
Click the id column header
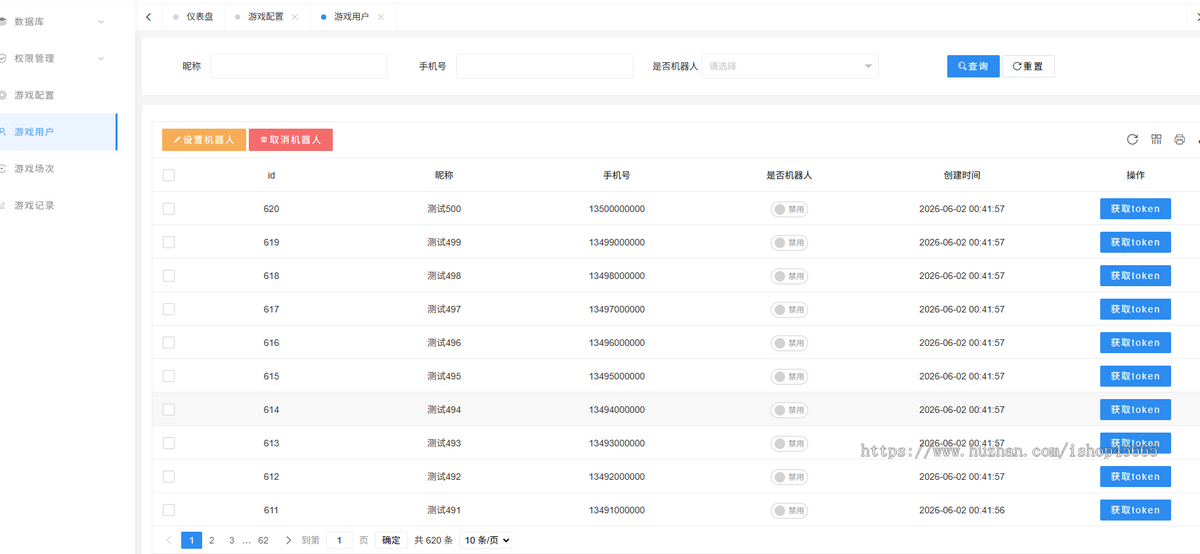[x=272, y=175]
